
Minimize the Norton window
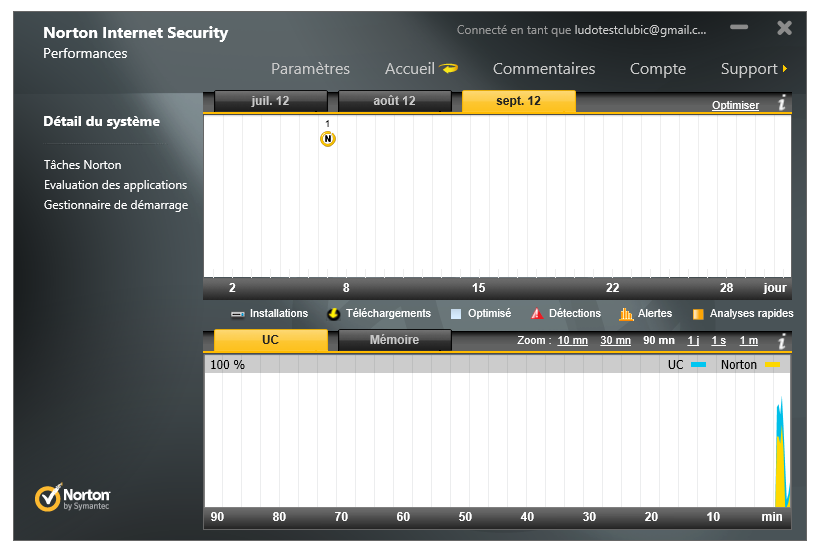point(739,27)
